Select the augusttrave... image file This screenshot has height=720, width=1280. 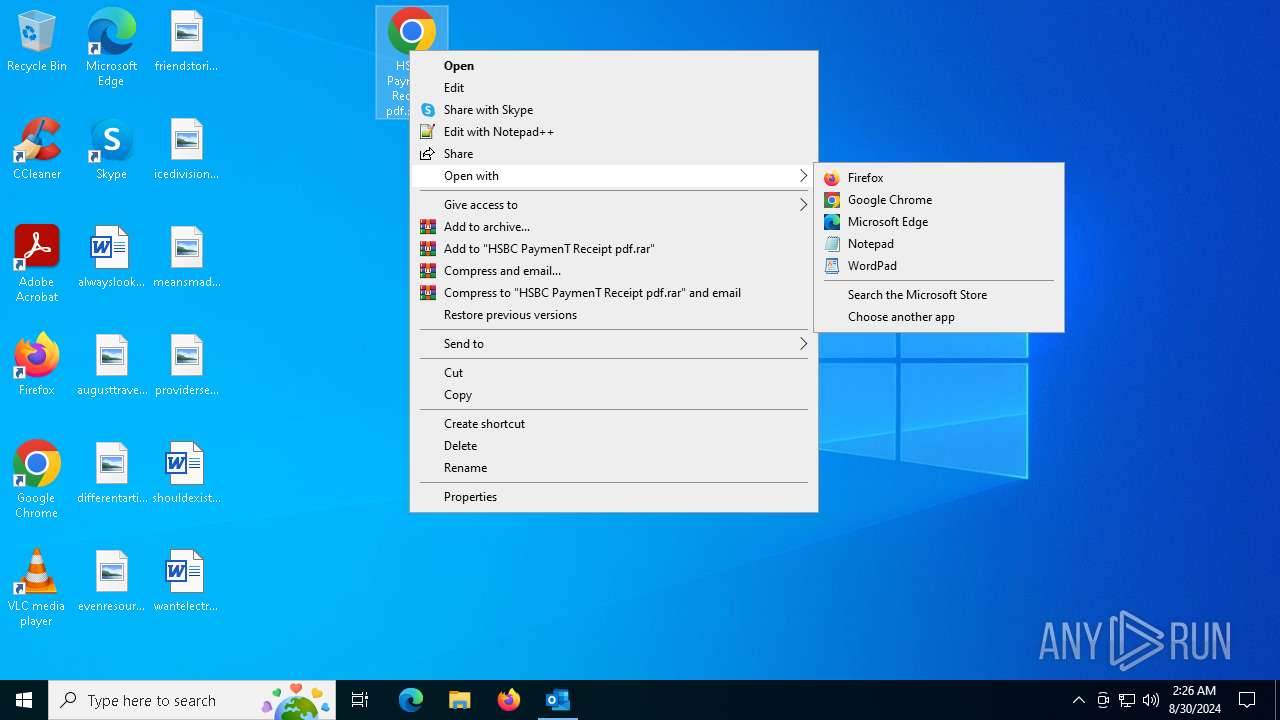point(111,366)
